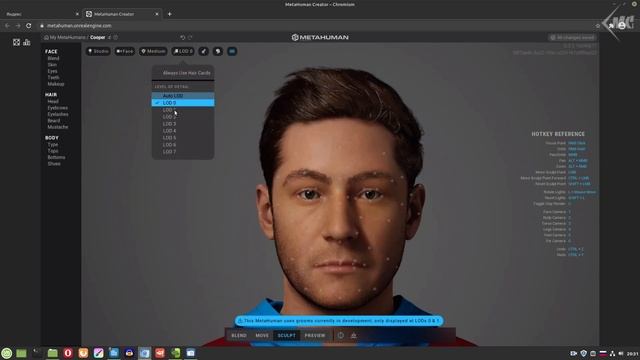Bookmark page with the star icon

[x=598, y=25]
